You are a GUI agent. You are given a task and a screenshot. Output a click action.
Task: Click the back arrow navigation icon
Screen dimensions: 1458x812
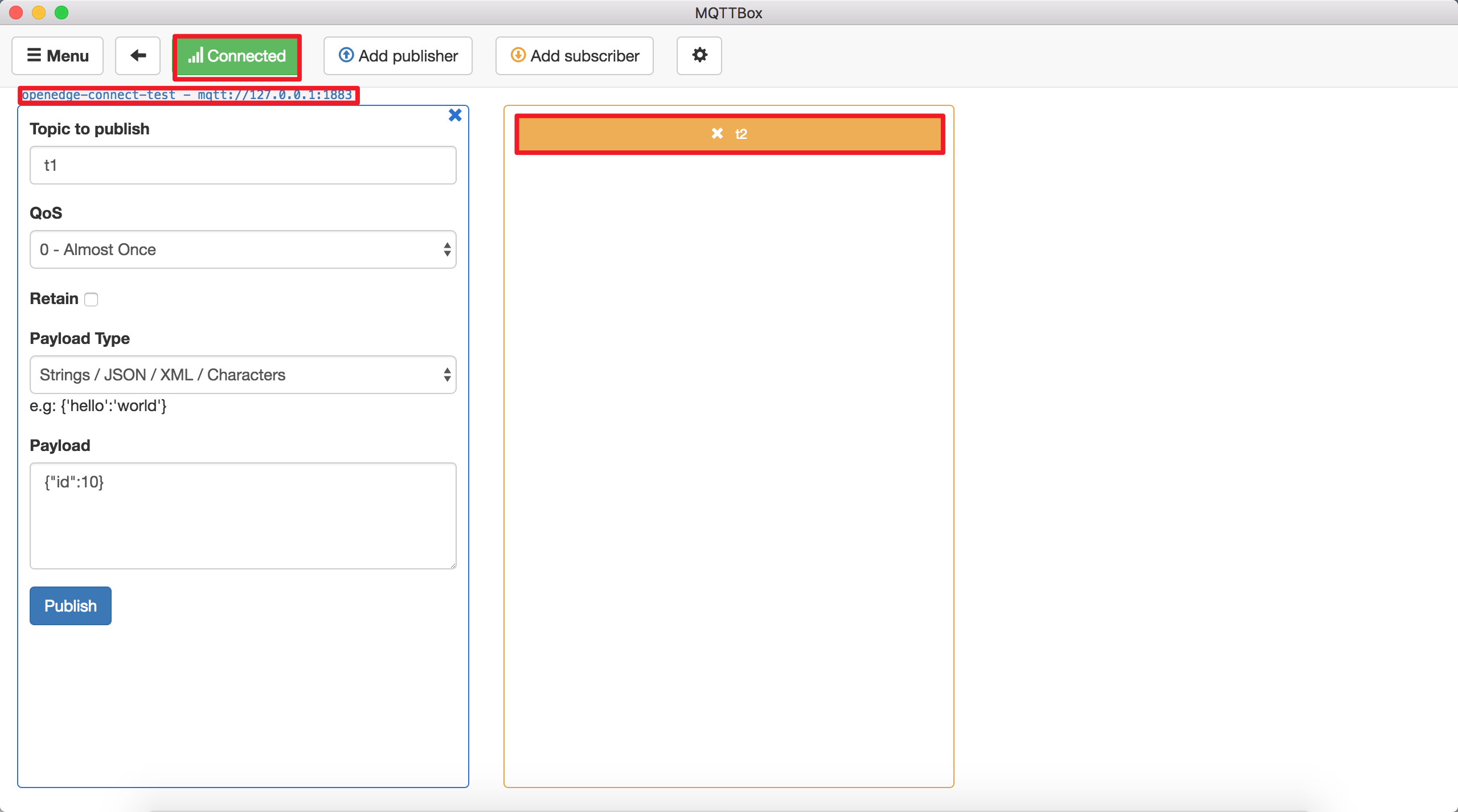tap(137, 56)
